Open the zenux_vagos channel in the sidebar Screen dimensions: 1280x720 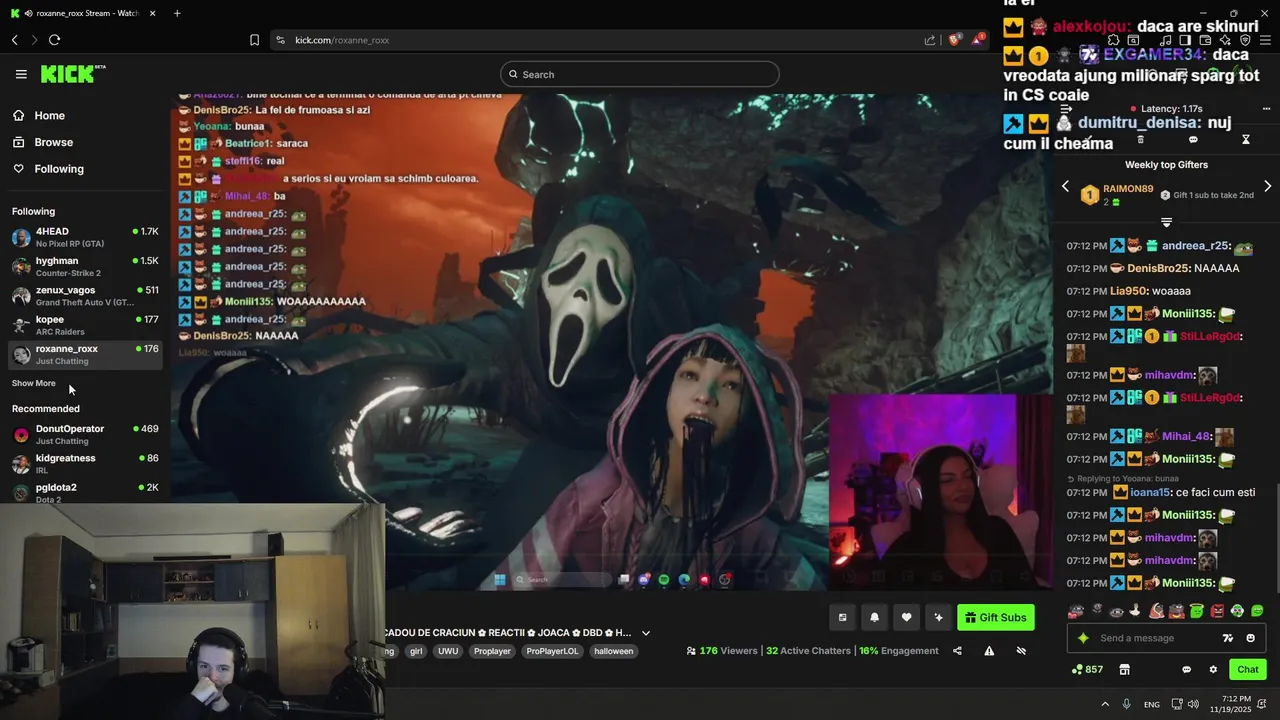85,296
